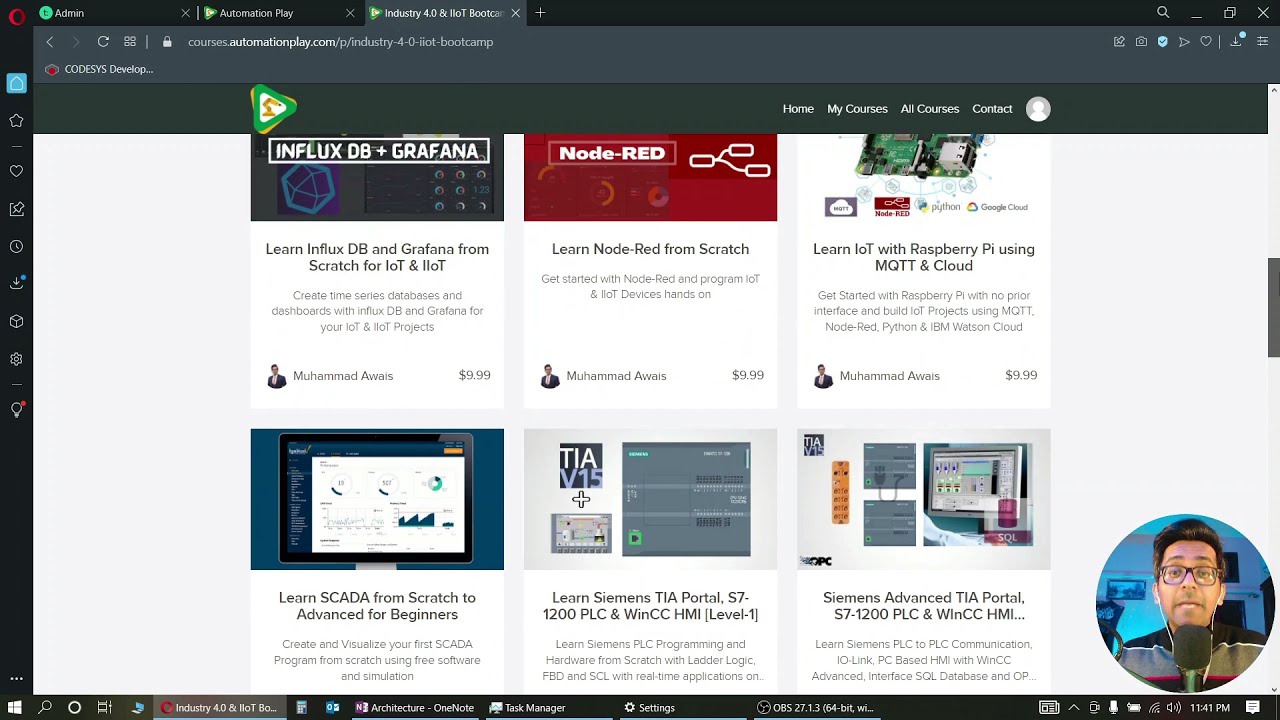Take a snapshot with the camera icon
This screenshot has width=1280, height=720.
pyautogui.click(x=1141, y=42)
